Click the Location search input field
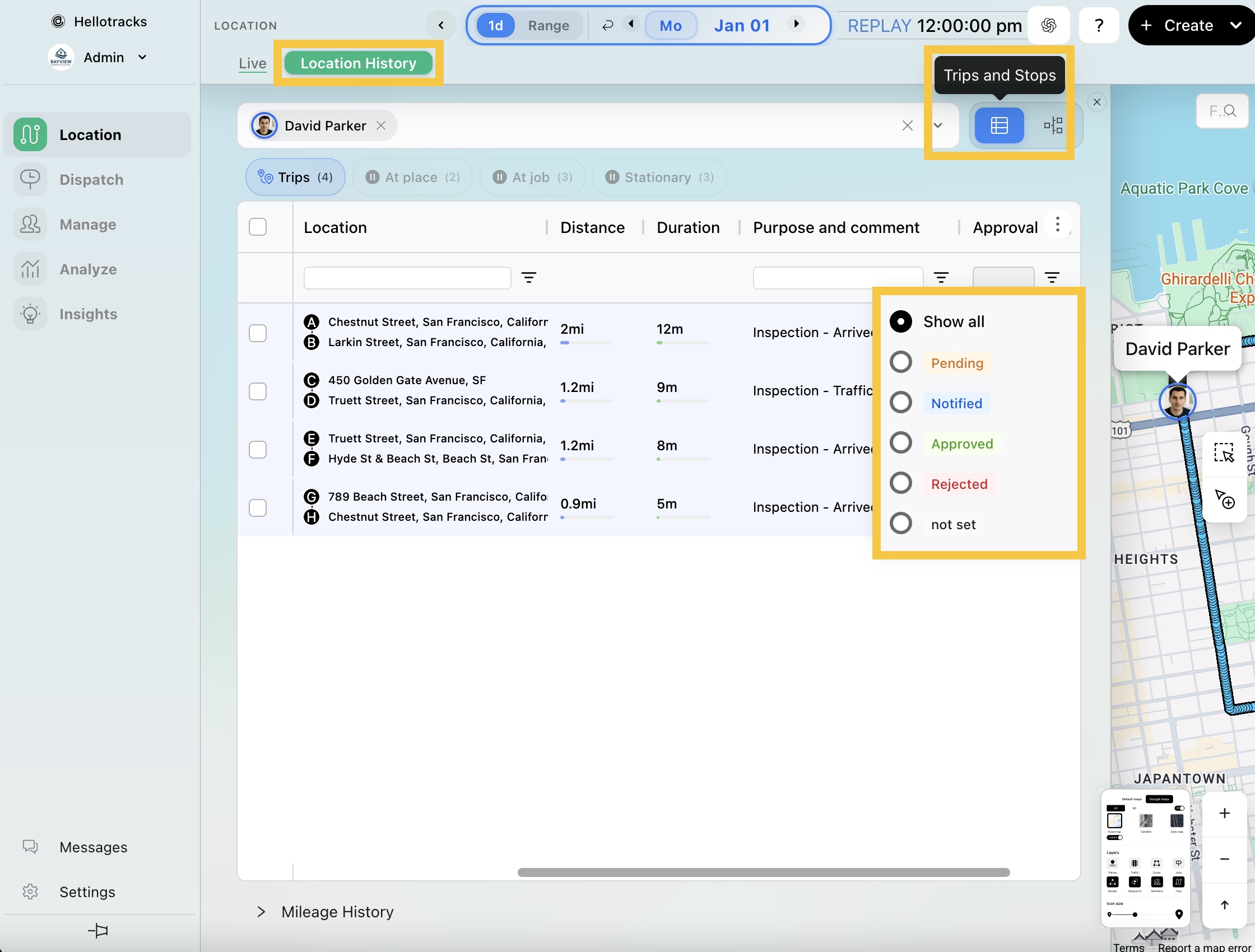This screenshot has width=1255, height=952. [x=407, y=278]
